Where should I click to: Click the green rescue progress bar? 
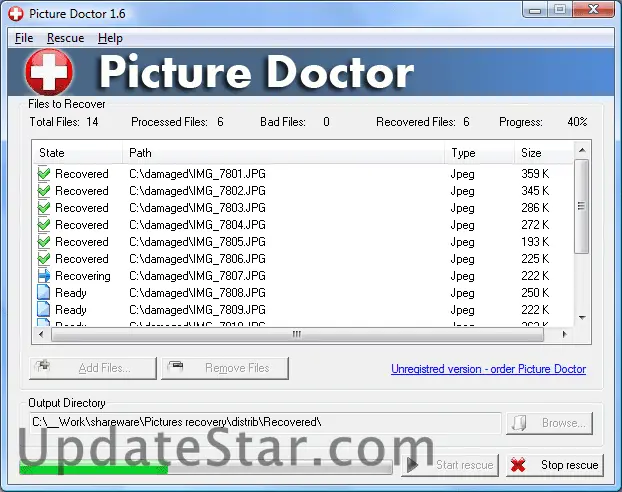coord(205,468)
